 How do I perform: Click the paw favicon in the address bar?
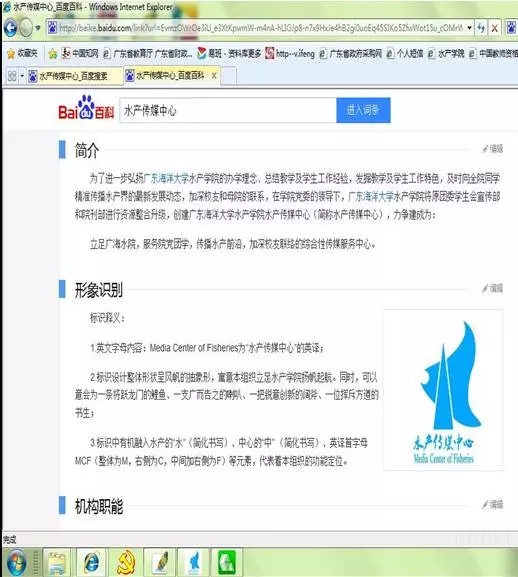(53, 28)
